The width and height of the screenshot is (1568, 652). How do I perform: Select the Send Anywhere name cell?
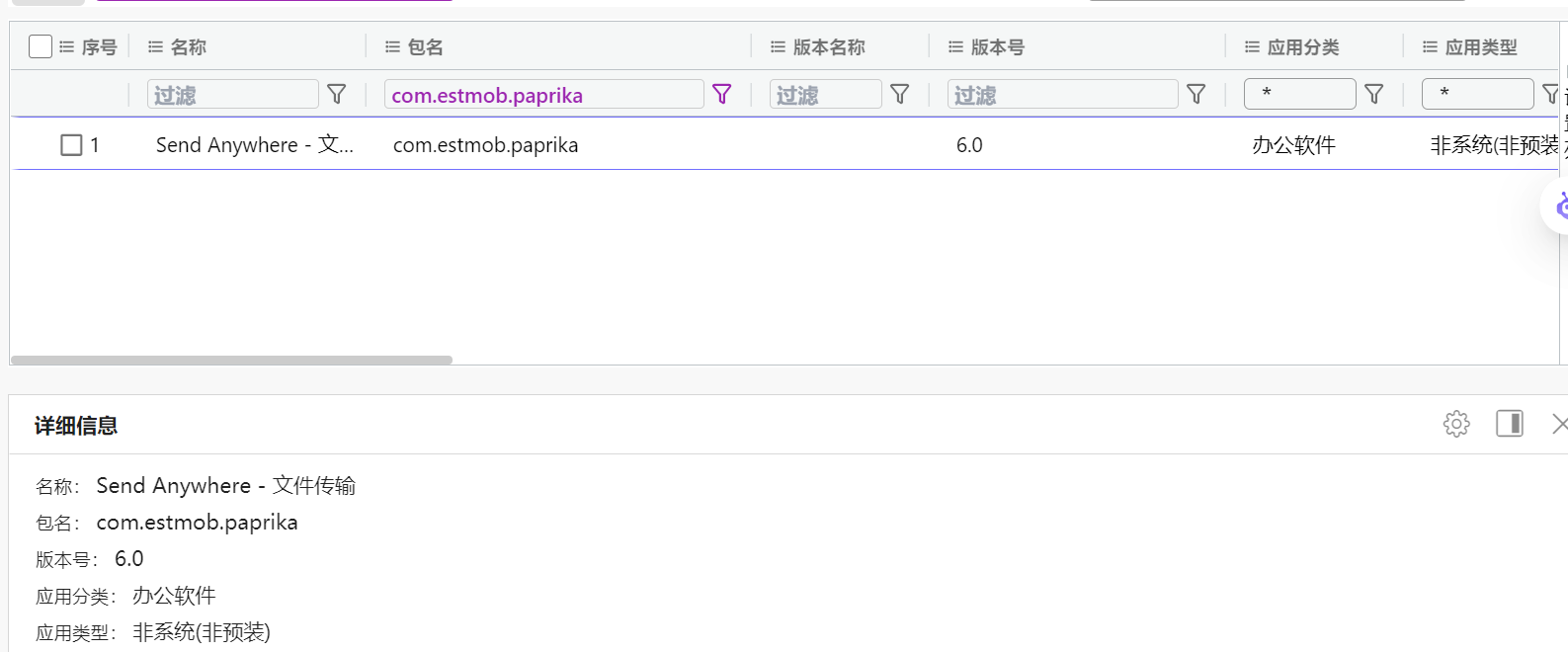pyautogui.click(x=255, y=145)
